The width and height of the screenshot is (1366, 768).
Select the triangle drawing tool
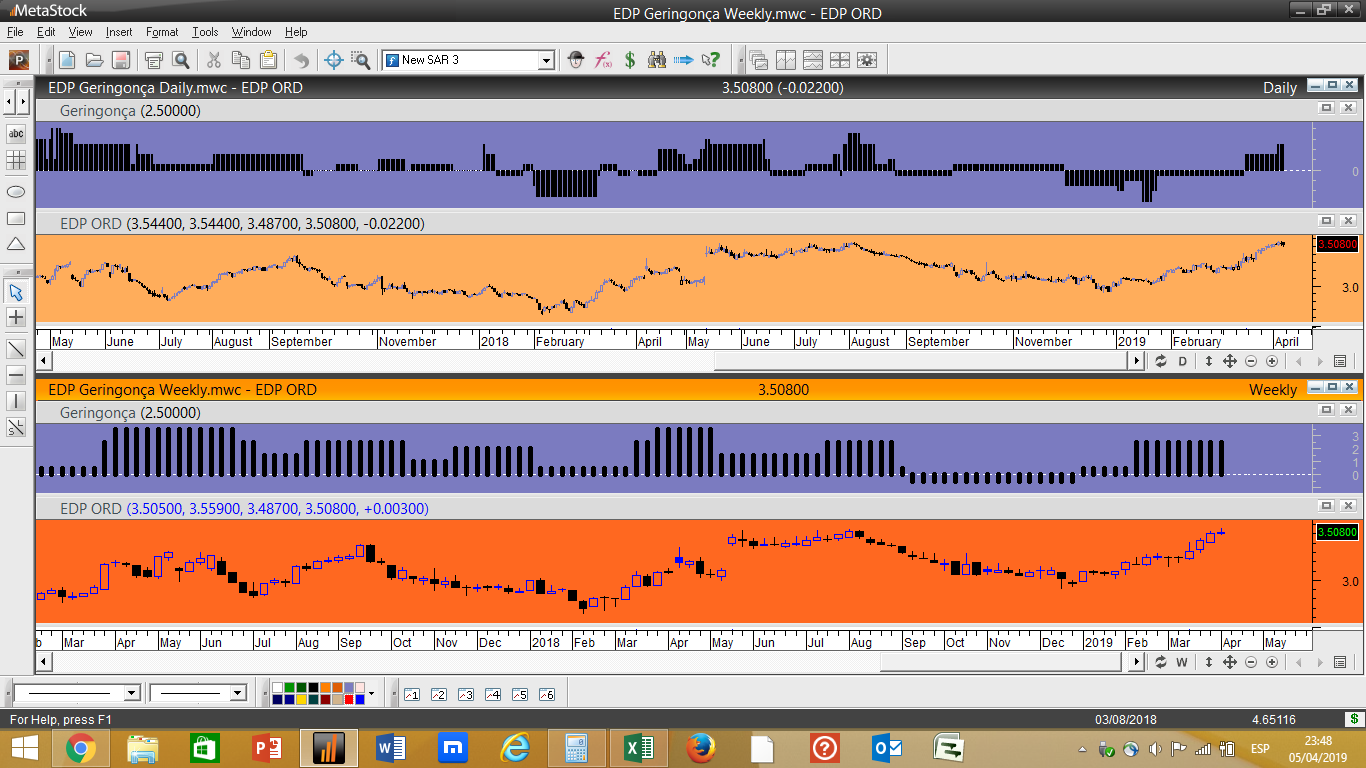point(16,244)
